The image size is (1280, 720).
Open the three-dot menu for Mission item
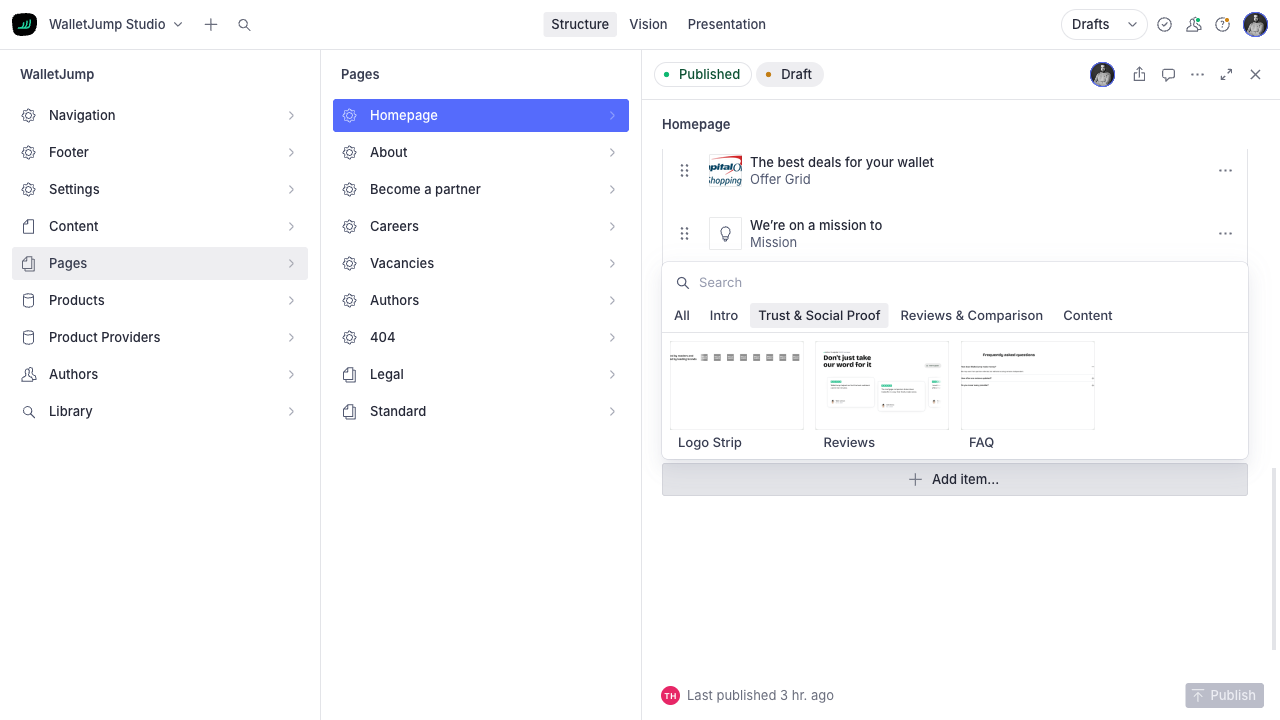(x=1225, y=233)
